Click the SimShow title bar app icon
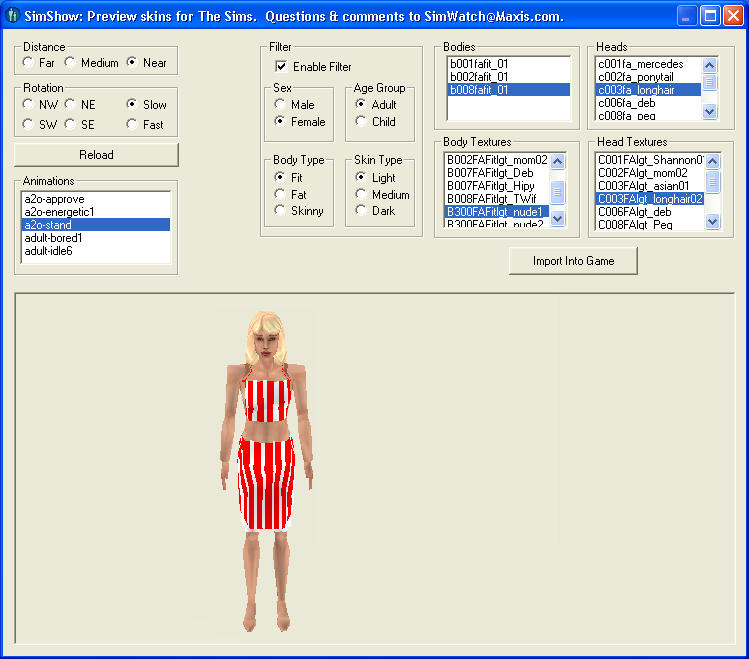The height and width of the screenshot is (659, 749). 12,16
